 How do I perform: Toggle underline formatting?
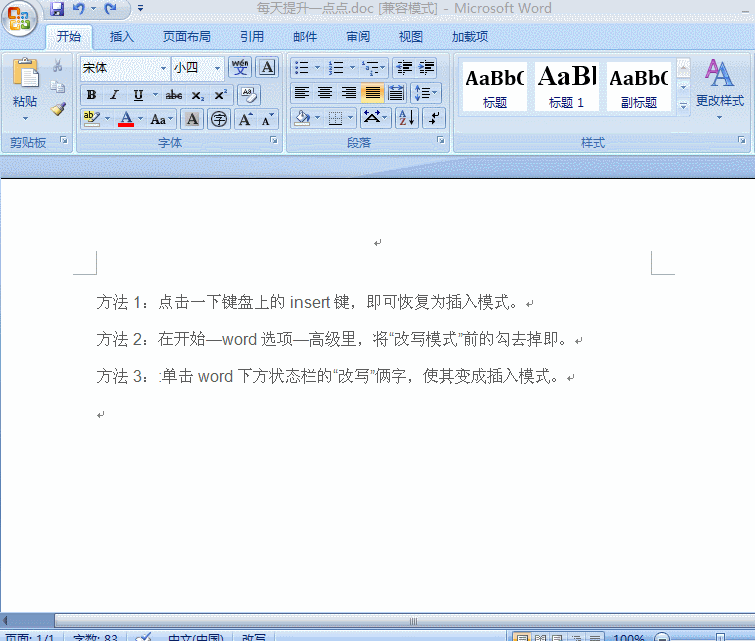[x=138, y=95]
